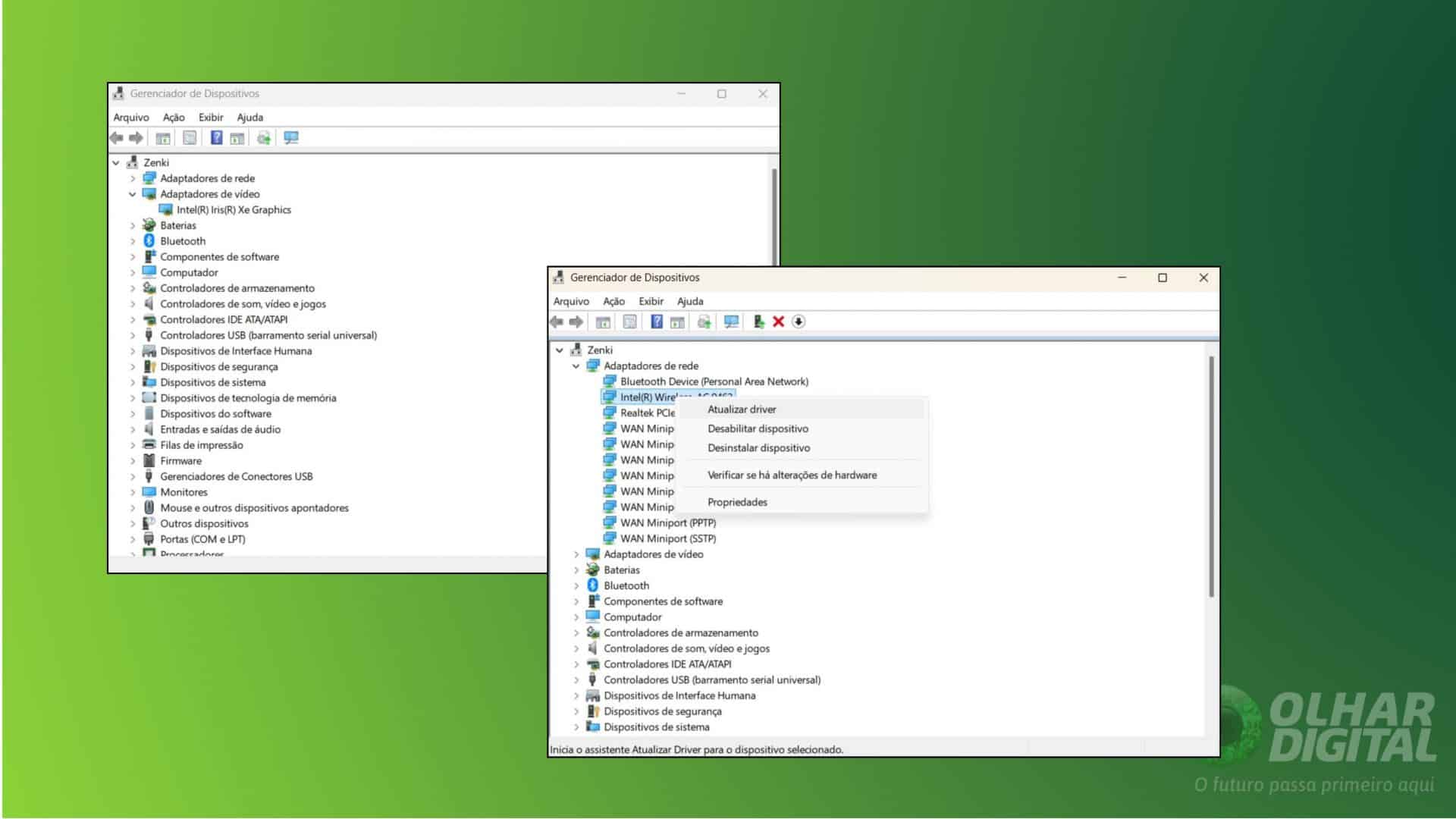Expand the Bluetooth category
The height and width of the screenshot is (819, 1456).
point(575,585)
